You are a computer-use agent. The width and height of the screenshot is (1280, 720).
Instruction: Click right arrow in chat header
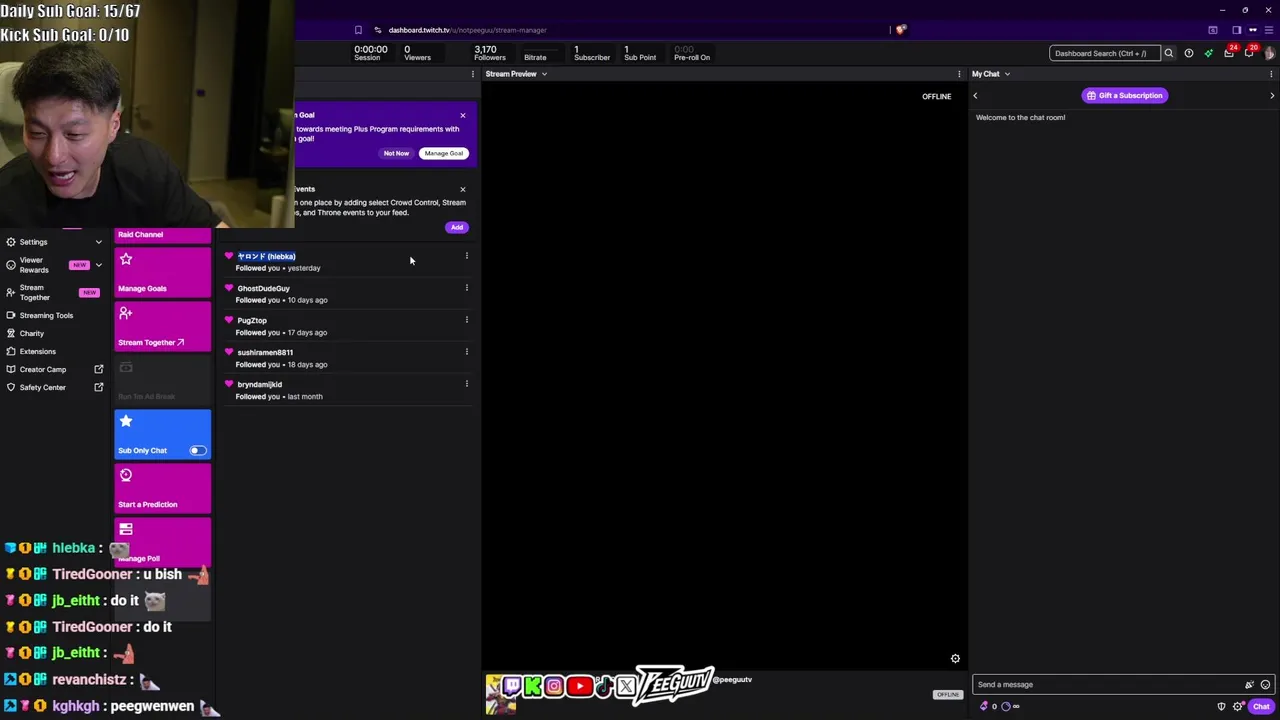[x=1272, y=96]
